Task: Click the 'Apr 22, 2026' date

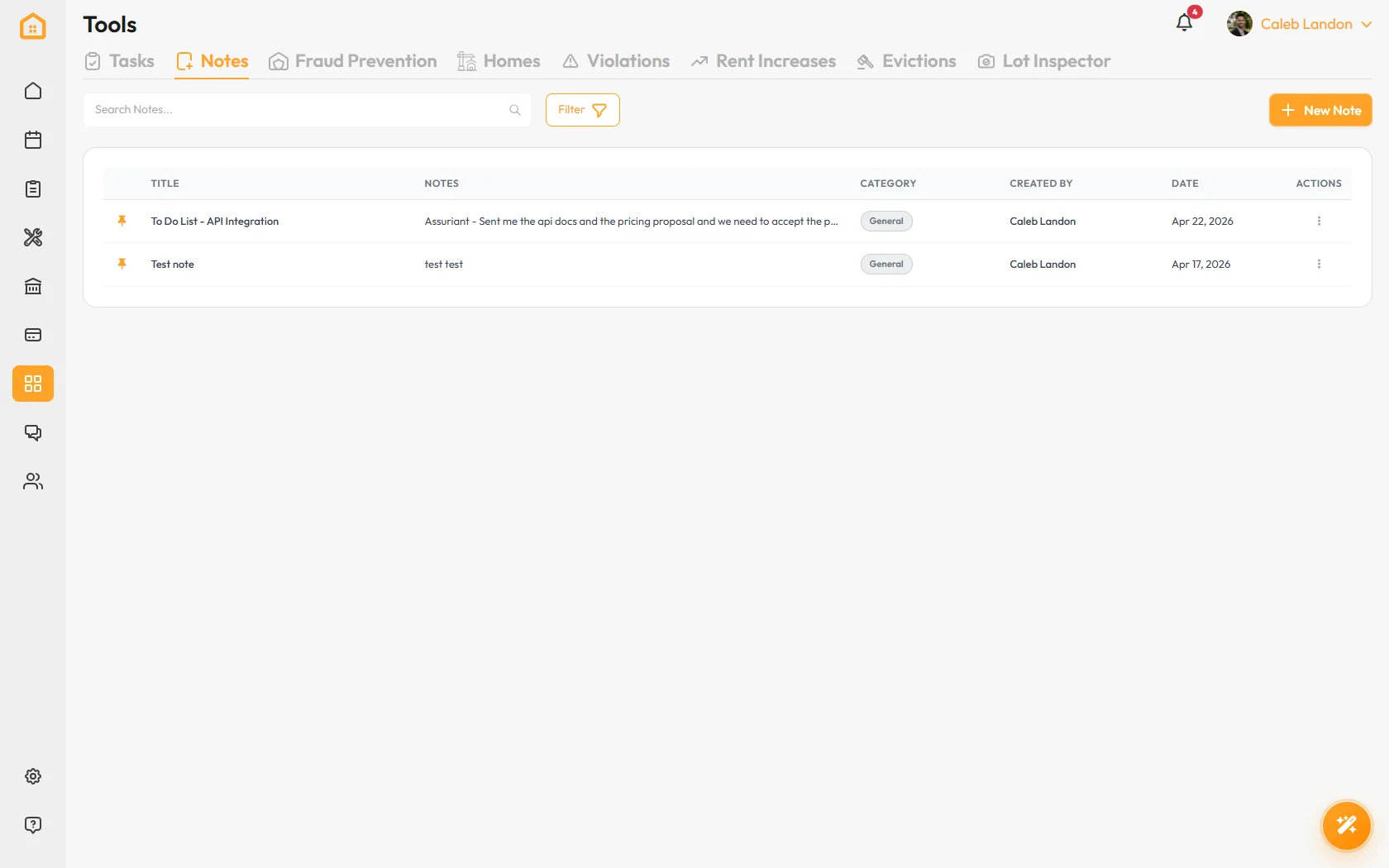Action: 1202,222
